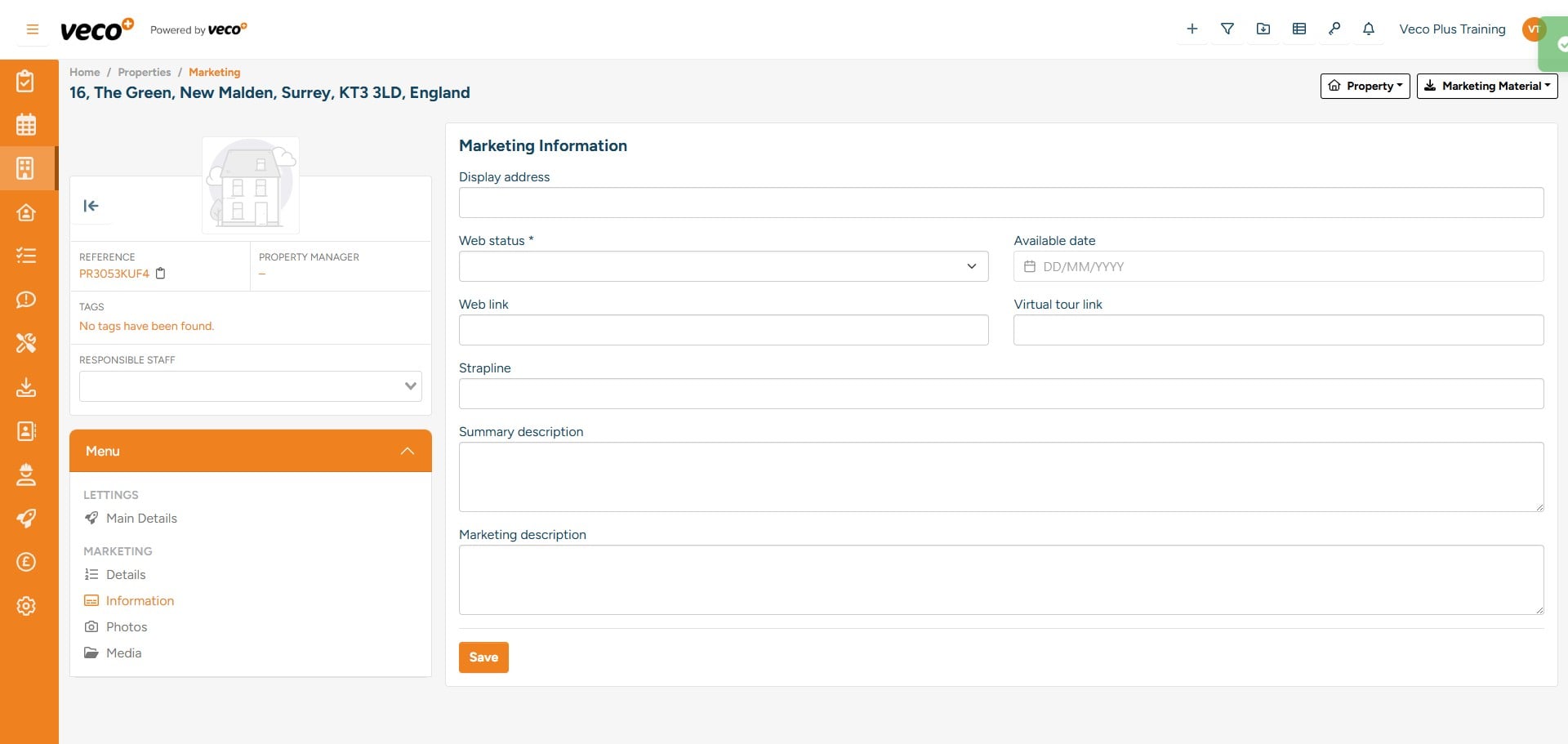Click the key icon in top toolbar
The width and height of the screenshot is (1568, 744).
coord(1334,29)
